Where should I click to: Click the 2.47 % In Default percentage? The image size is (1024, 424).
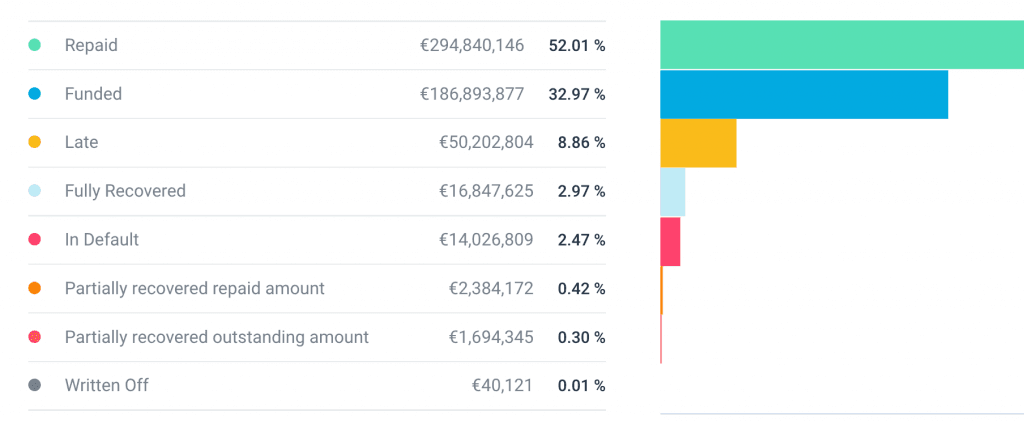tap(581, 240)
